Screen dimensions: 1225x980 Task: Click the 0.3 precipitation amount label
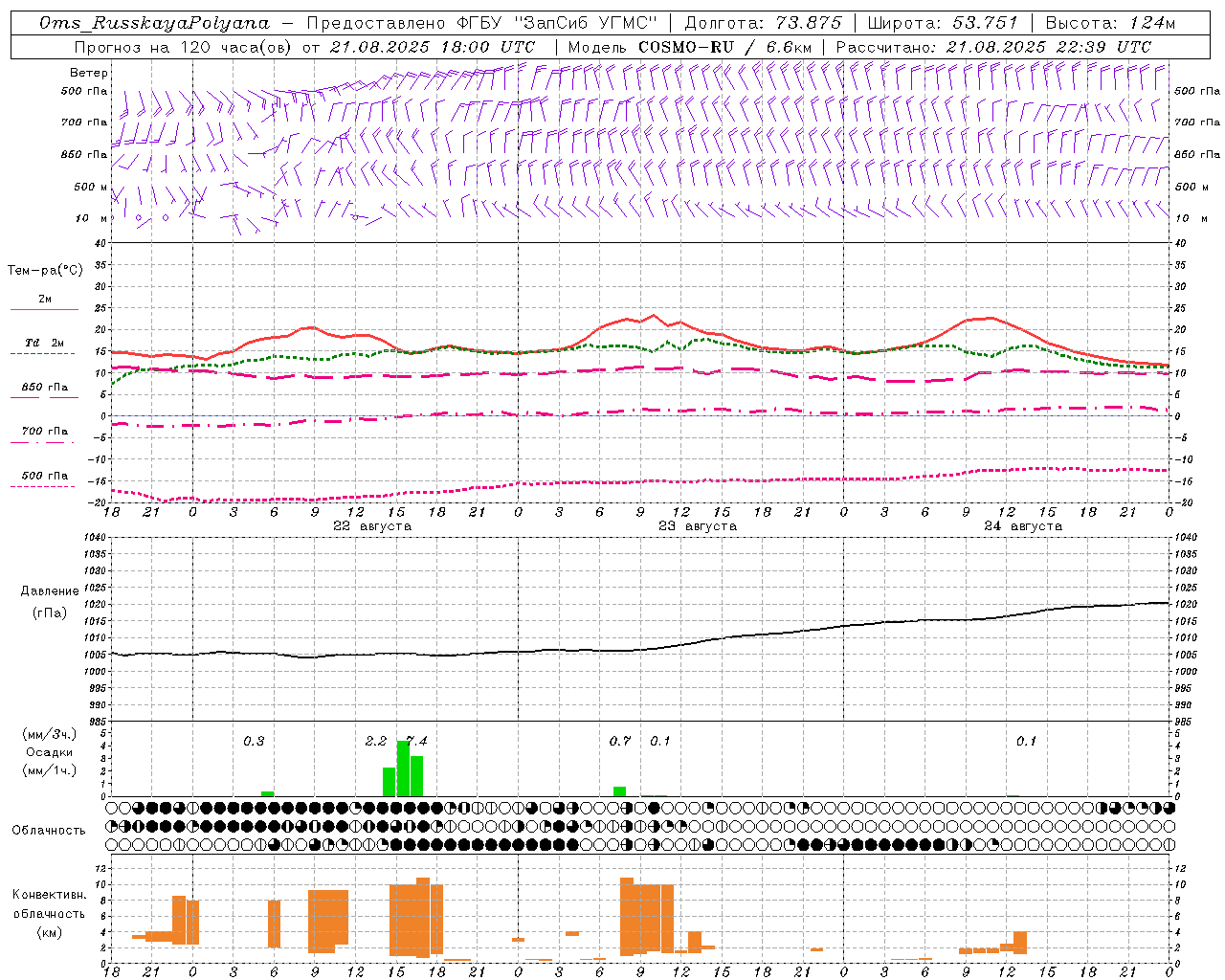pyautogui.click(x=254, y=742)
